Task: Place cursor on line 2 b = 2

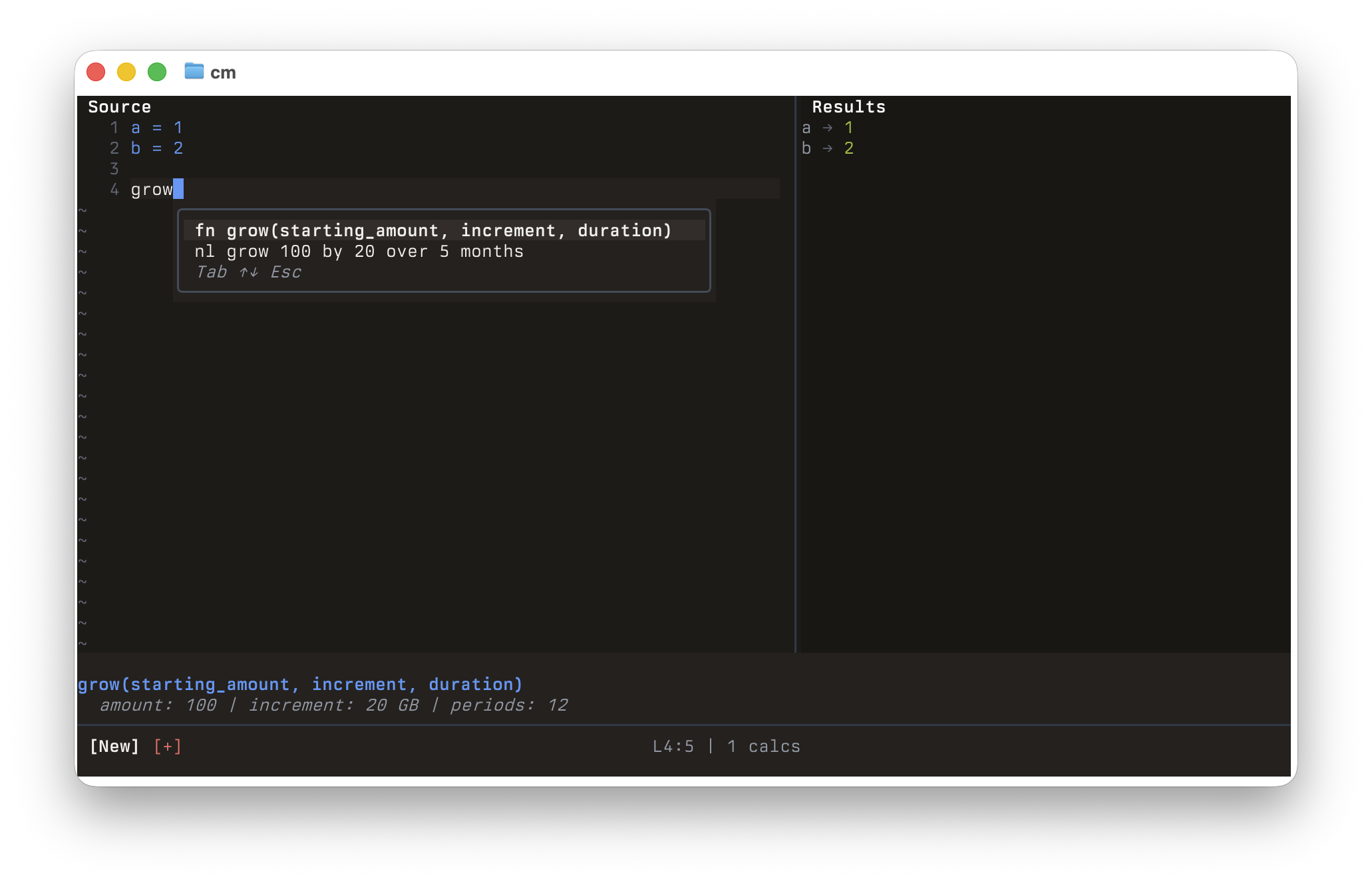Action: 157,148
